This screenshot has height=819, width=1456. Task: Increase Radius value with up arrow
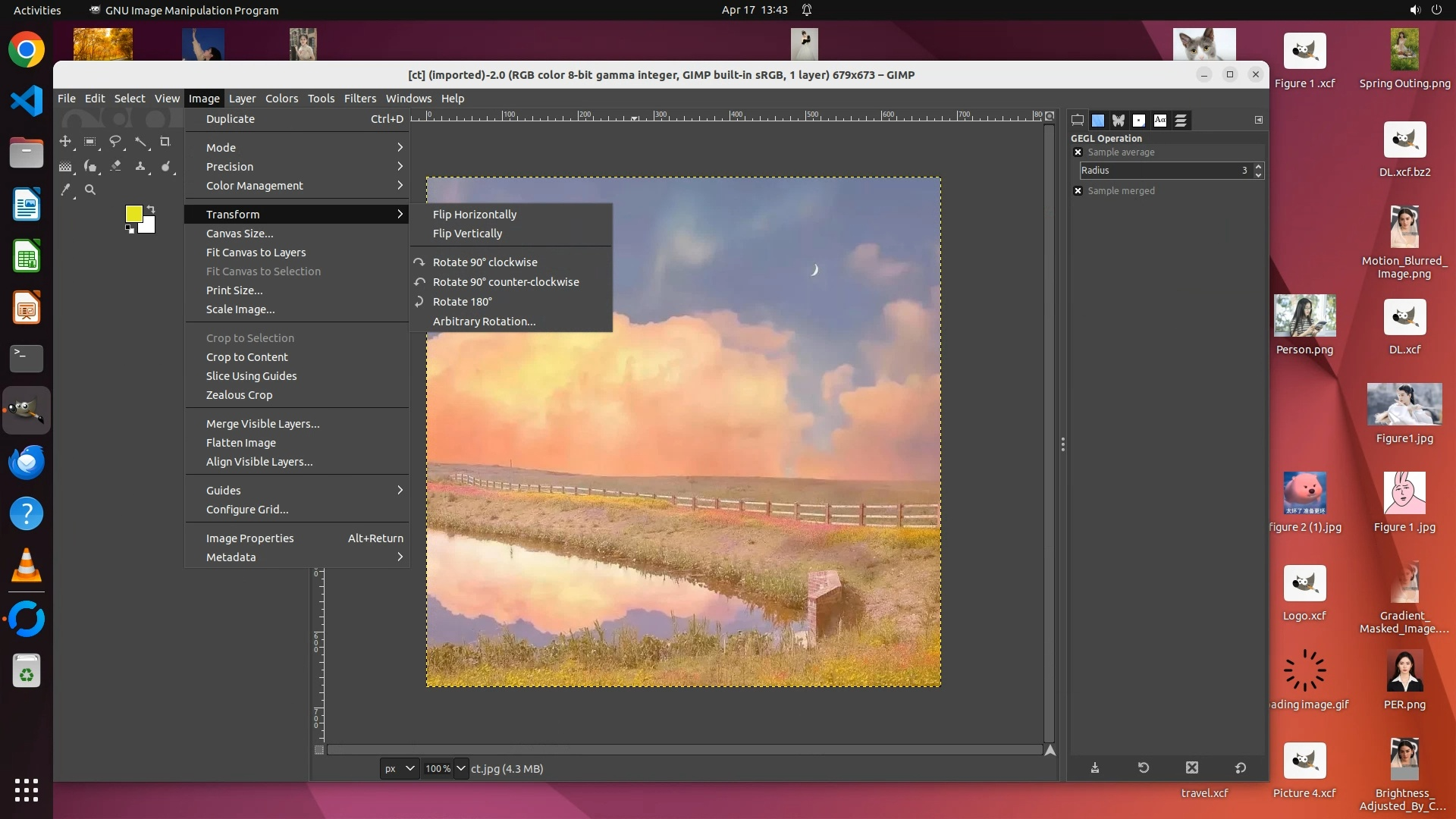(x=1258, y=167)
